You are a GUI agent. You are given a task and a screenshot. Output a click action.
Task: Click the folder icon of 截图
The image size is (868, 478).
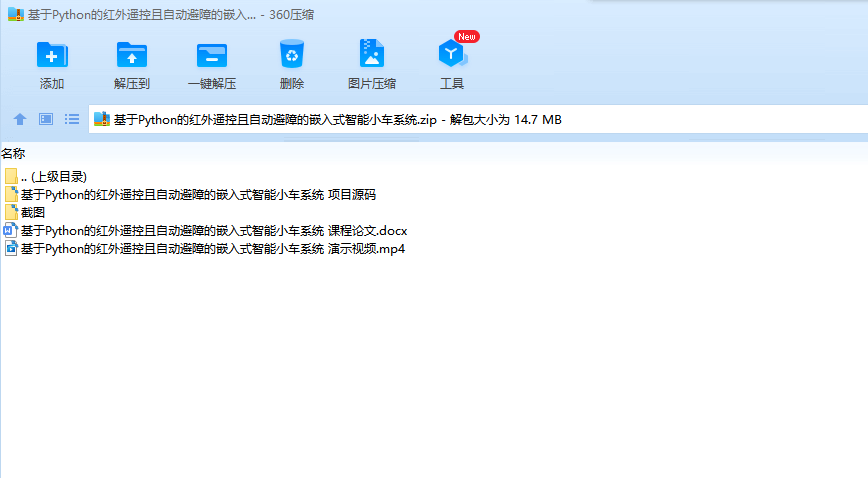pos(11,212)
